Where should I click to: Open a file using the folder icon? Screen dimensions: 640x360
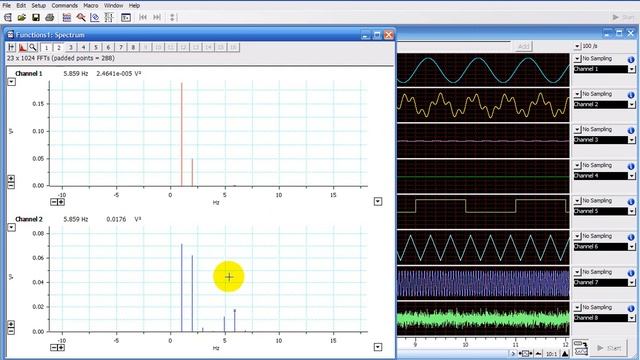(22, 17)
